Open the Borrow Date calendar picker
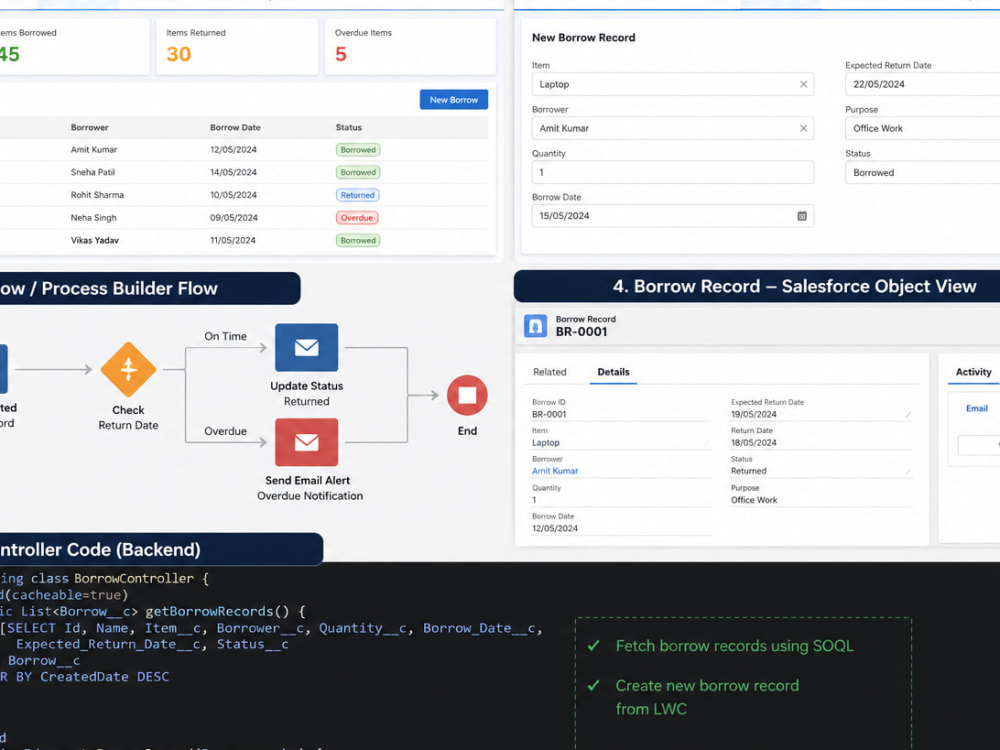The height and width of the screenshot is (750, 1000). [802, 216]
